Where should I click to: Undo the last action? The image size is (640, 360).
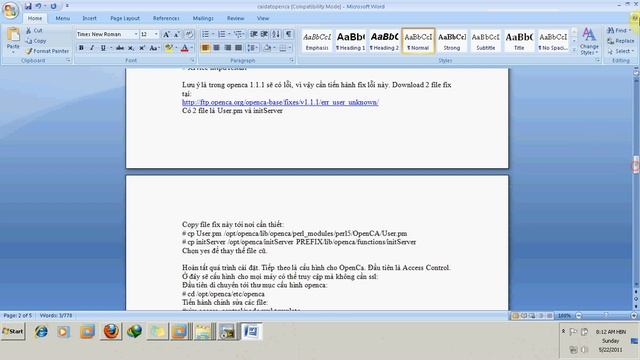[38, 6]
